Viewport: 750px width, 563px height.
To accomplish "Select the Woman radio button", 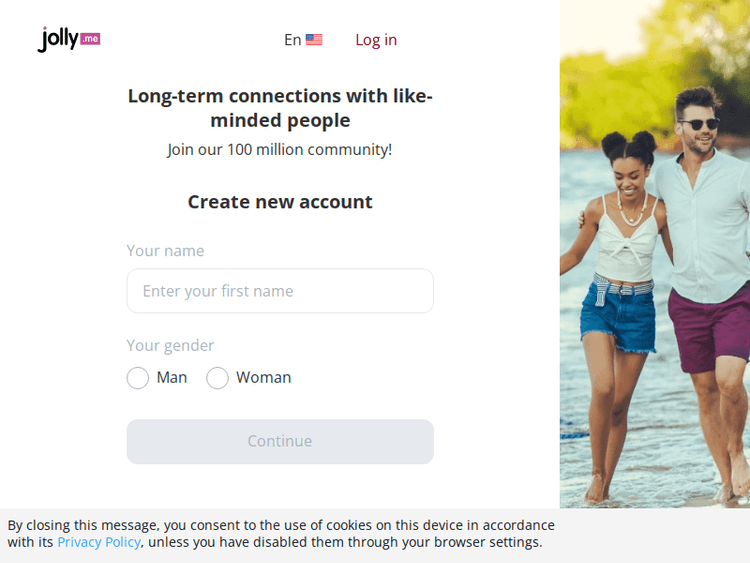I will pyautogui.click(x=217, y=378).
